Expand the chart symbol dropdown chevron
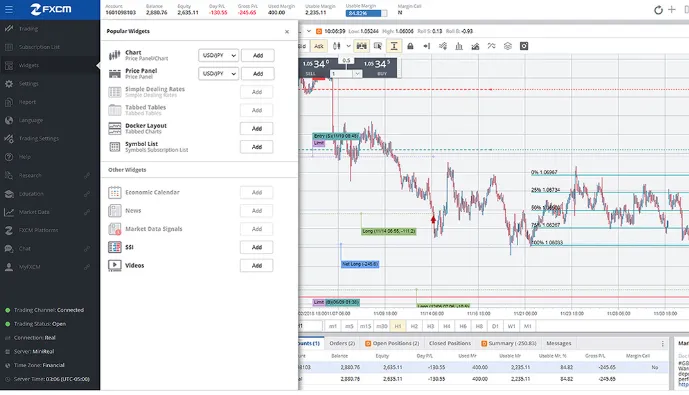 308,31
